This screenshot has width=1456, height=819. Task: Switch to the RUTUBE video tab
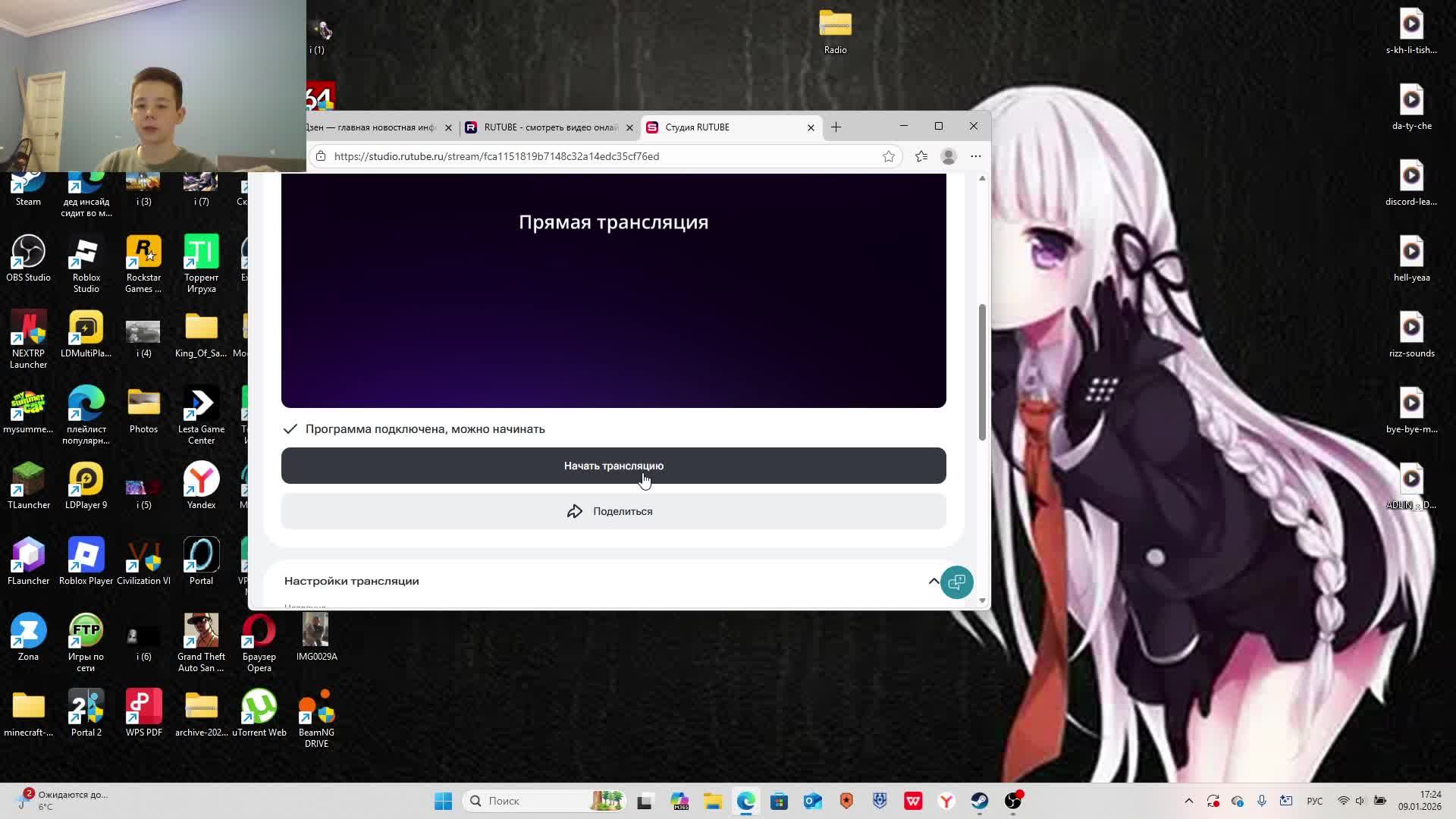(542, 127)
